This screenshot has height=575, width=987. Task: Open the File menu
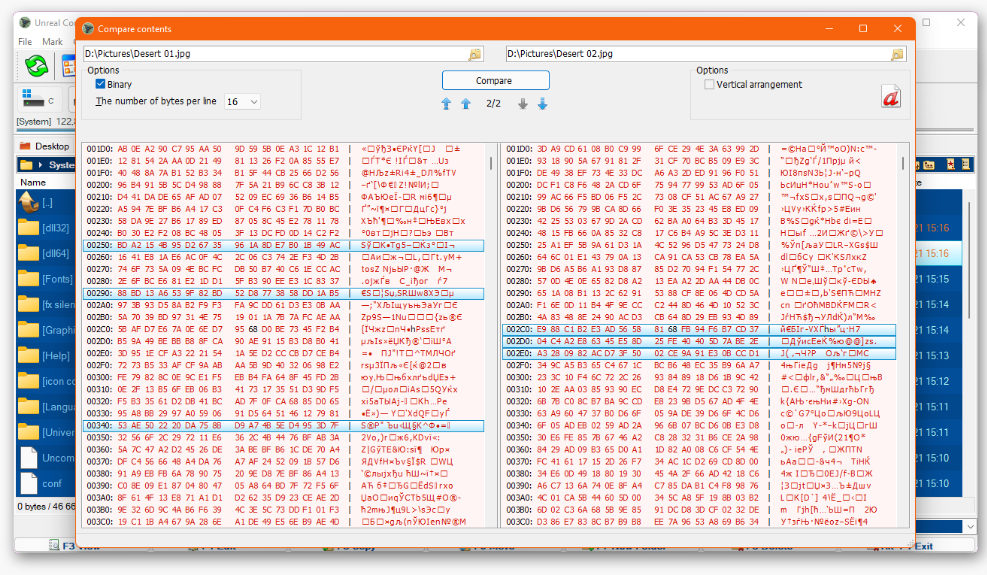pos(25,42)
